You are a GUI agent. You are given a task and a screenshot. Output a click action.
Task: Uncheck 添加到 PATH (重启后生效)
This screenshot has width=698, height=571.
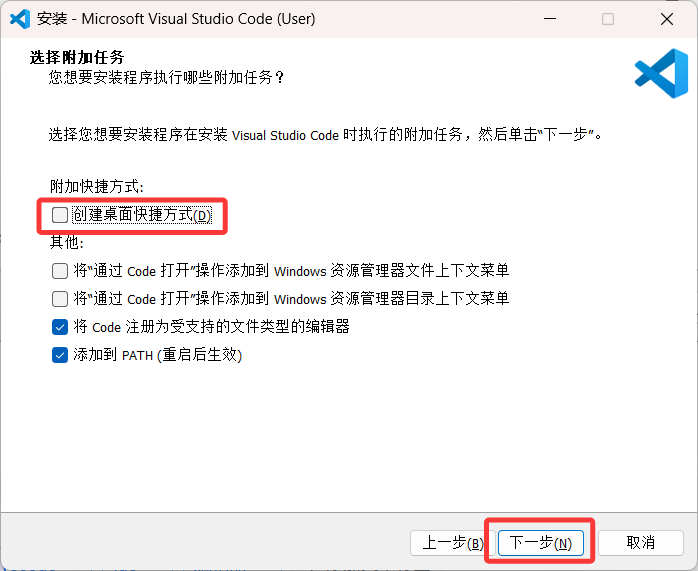pos(60,355)
